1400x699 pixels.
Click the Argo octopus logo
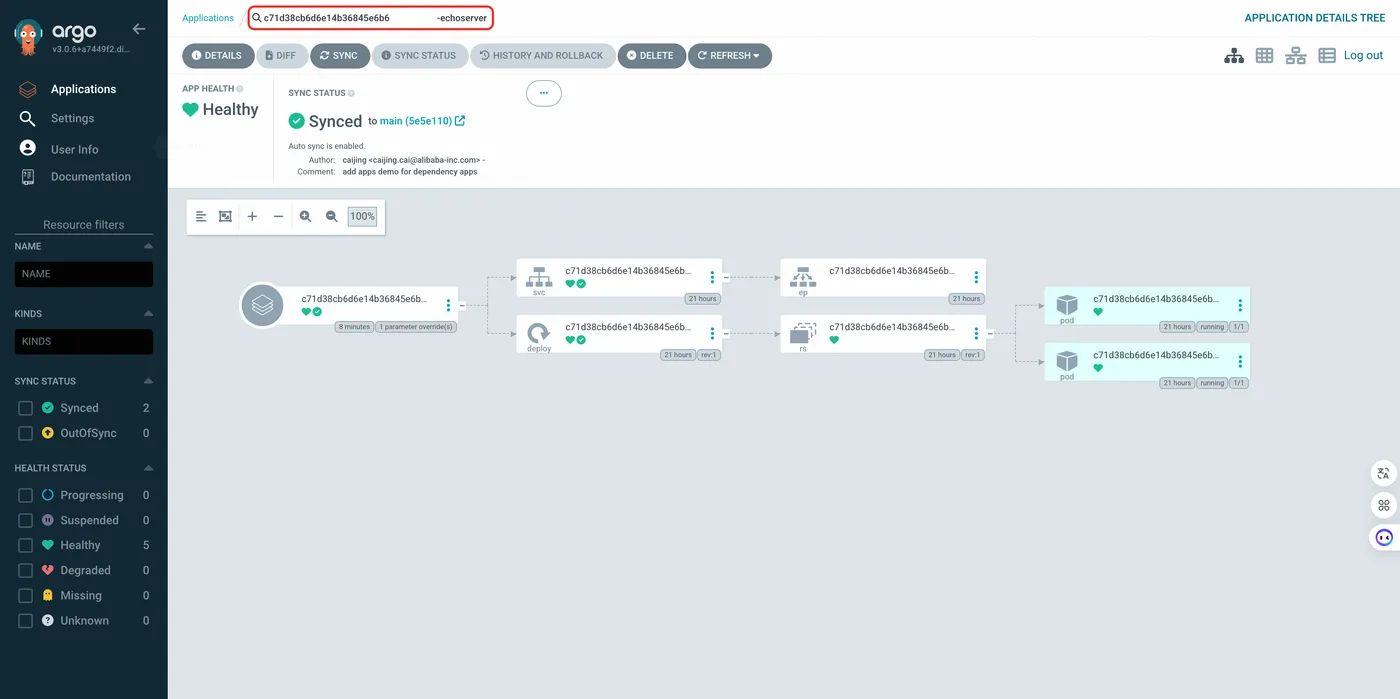point(30,37)
